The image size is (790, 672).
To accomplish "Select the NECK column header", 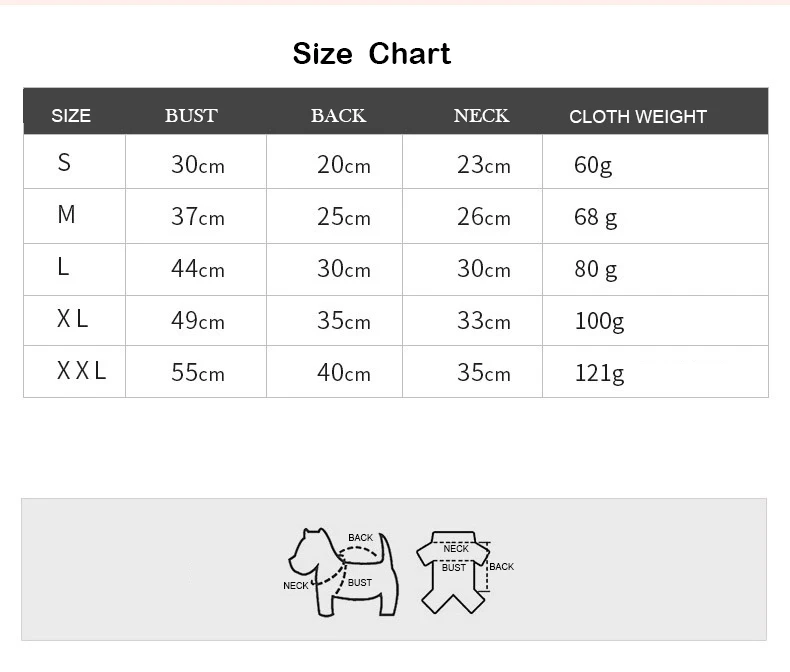I will click(481, 116).
